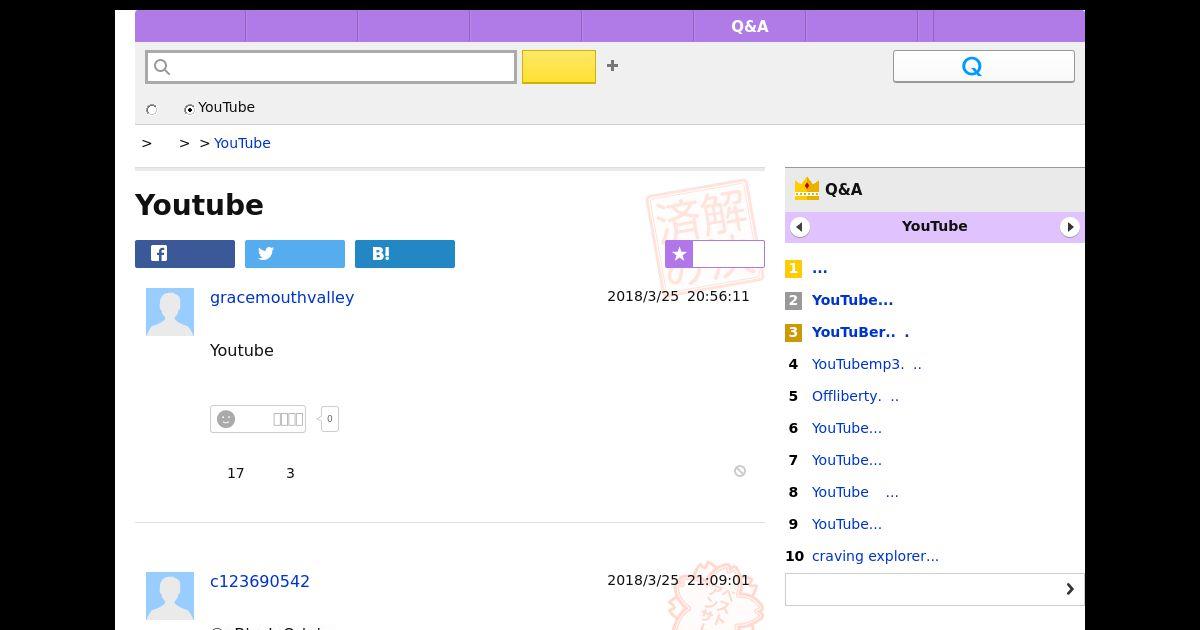Viewport: 1200px width, 630px height.
Task: Click the gold rank 1 badge
Action: click(793, 268)
